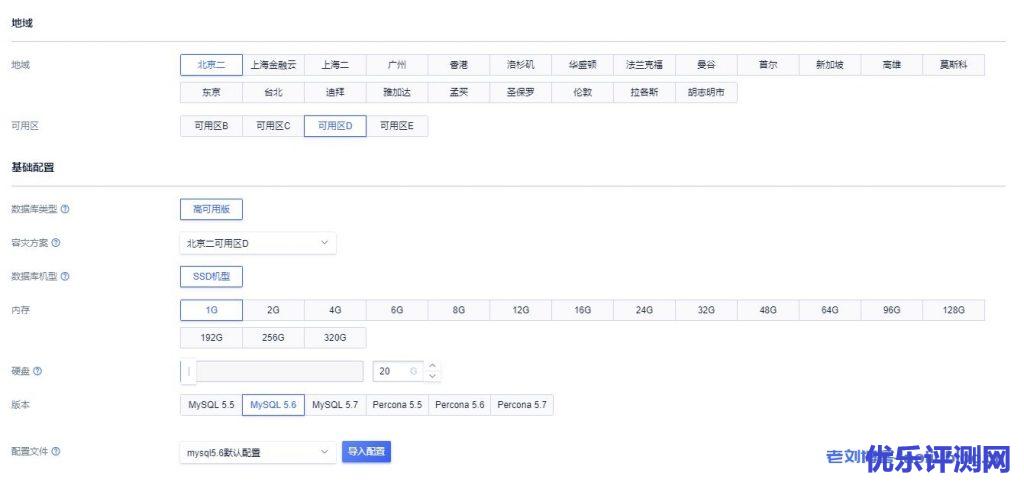1024x486 pixels.
Task: Choose 2G memory option
Action: point(273,310)
